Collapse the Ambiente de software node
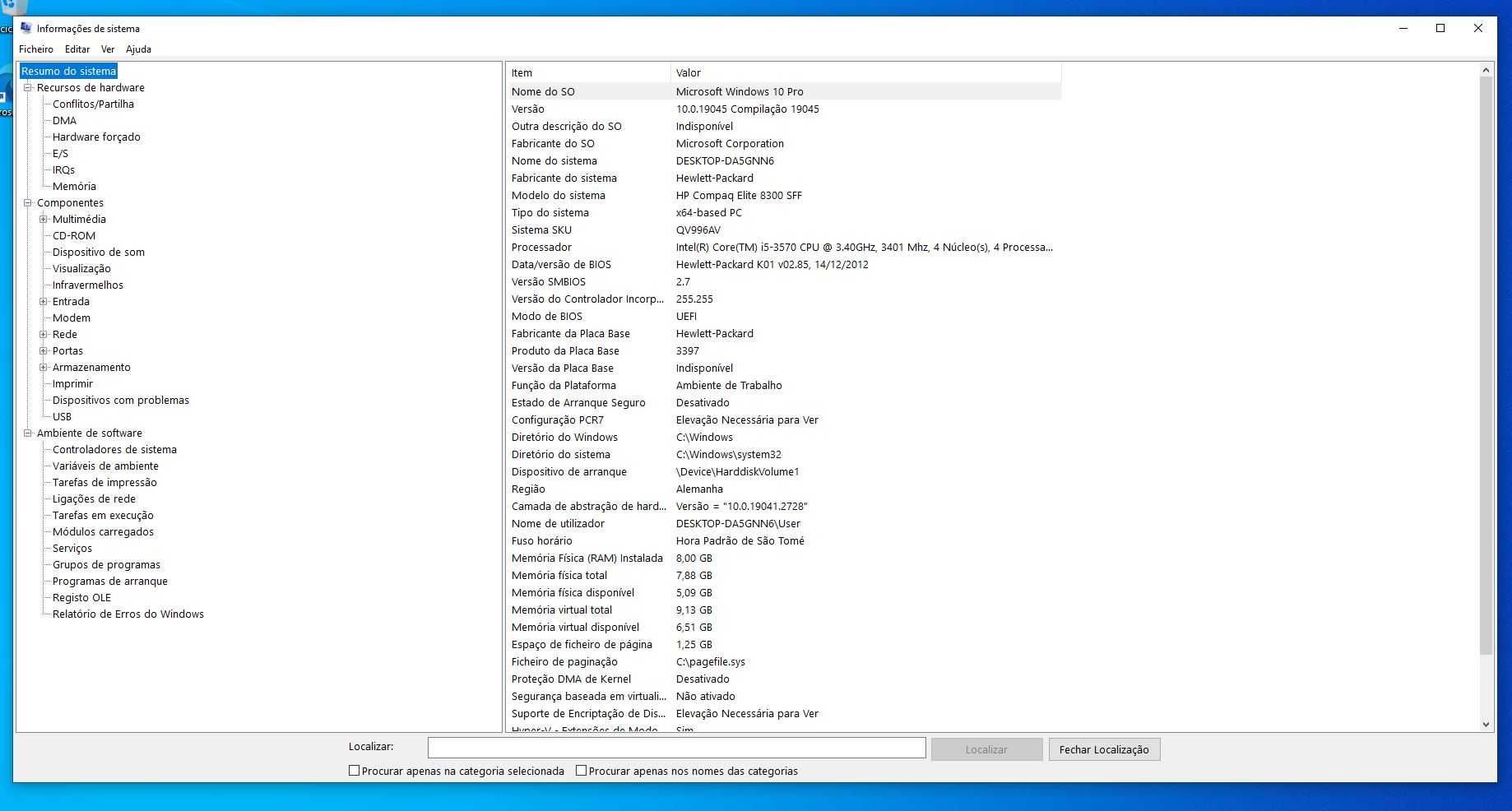The width and height of the screenshot is (1512, 811). tap(27, 433)
